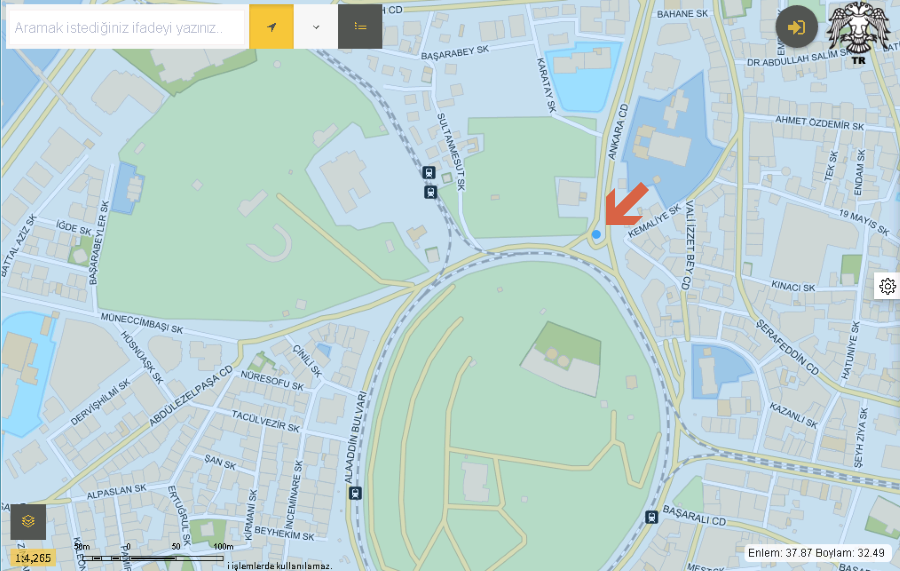Click the round login icon
The height and width of the screenshot is (571, 900).
tap(797, 27)
